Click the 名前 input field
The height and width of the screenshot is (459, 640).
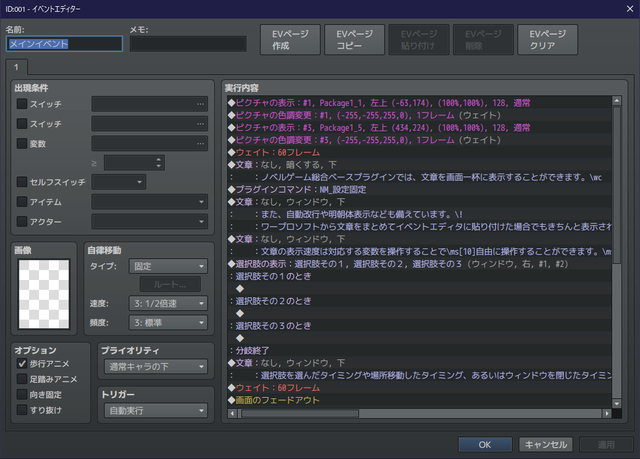click(64, 44)
